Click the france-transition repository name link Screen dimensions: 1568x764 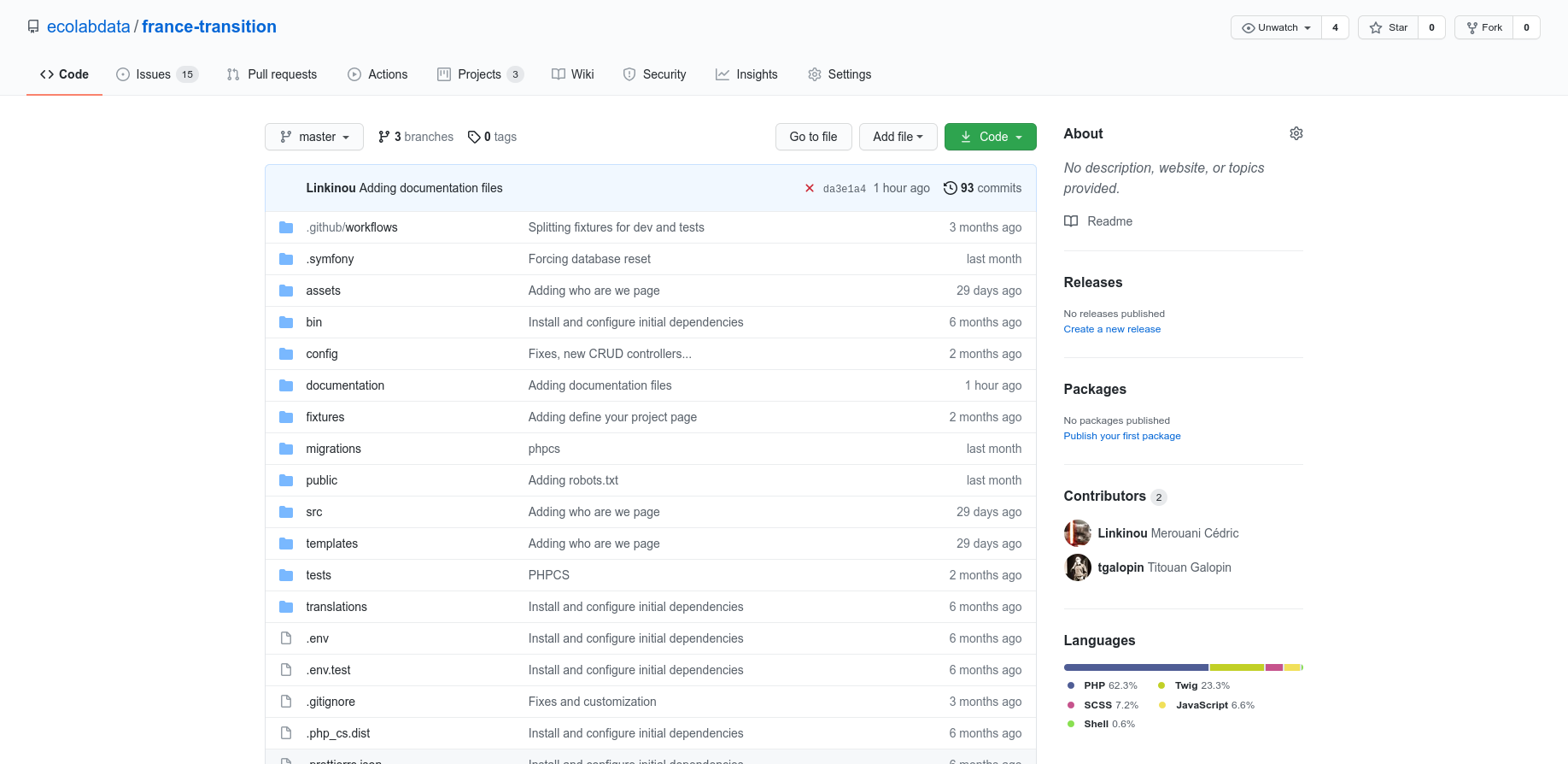(x=209, y=26)
